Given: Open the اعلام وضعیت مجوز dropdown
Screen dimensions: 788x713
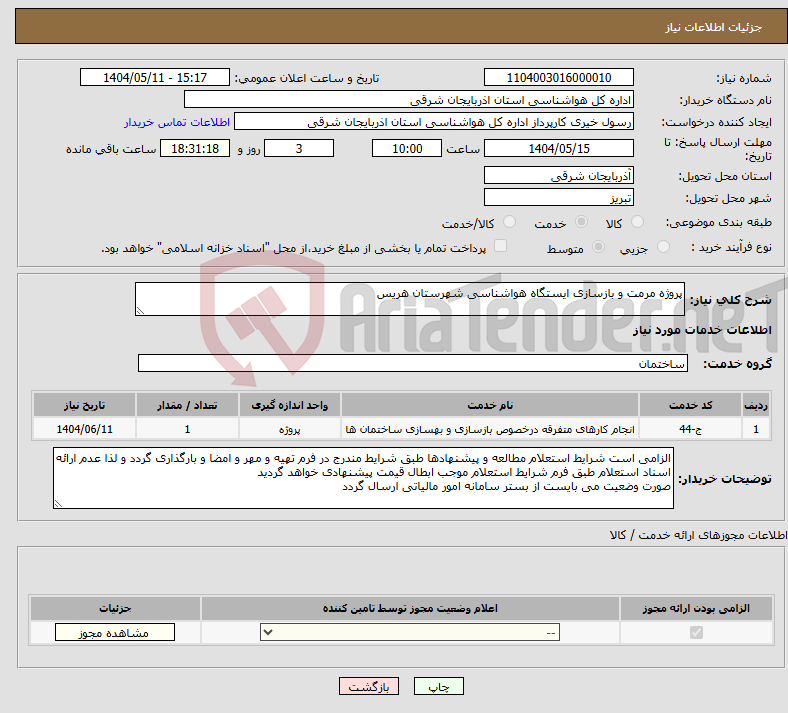Looking at the screenshot, I should click(410, 633).
